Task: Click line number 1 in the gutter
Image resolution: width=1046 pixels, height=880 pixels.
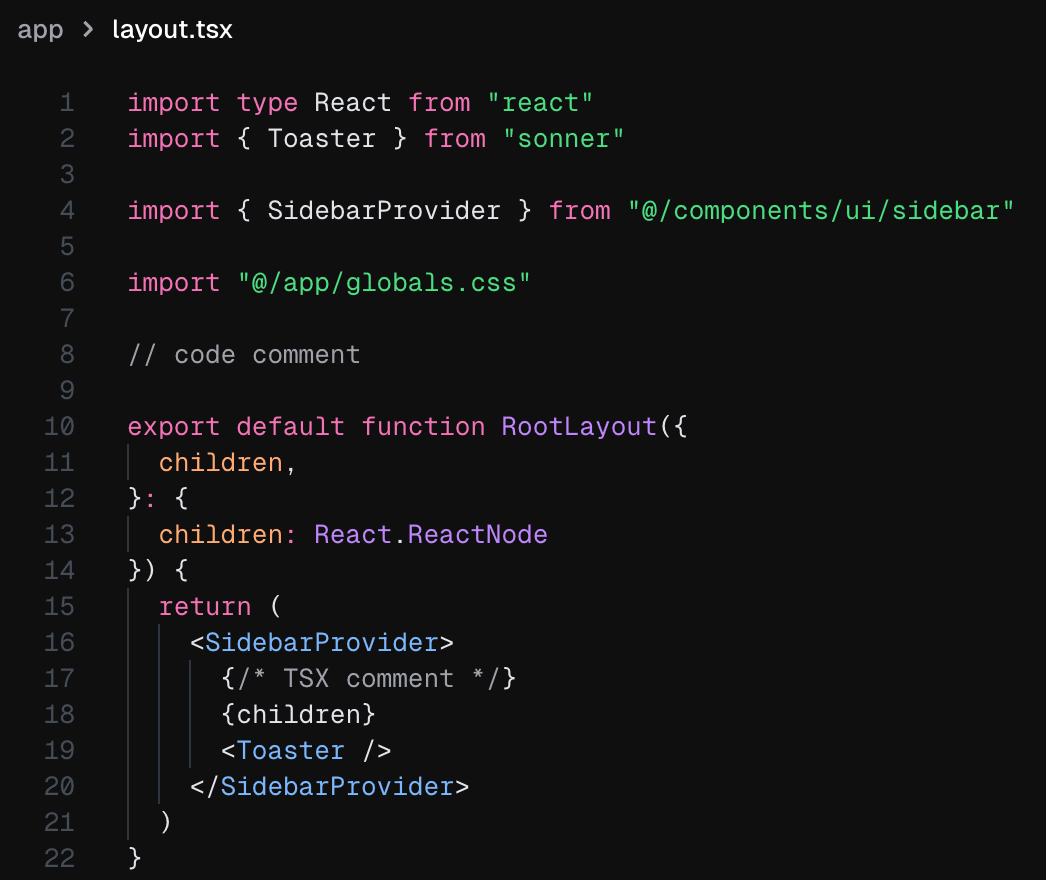Action: (x=66, y=102)
